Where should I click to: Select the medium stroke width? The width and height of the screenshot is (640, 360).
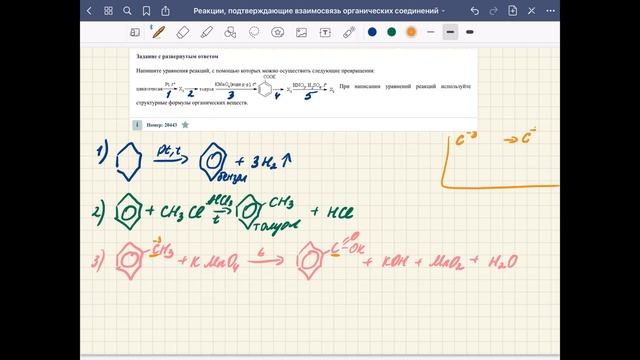point(450,32)
